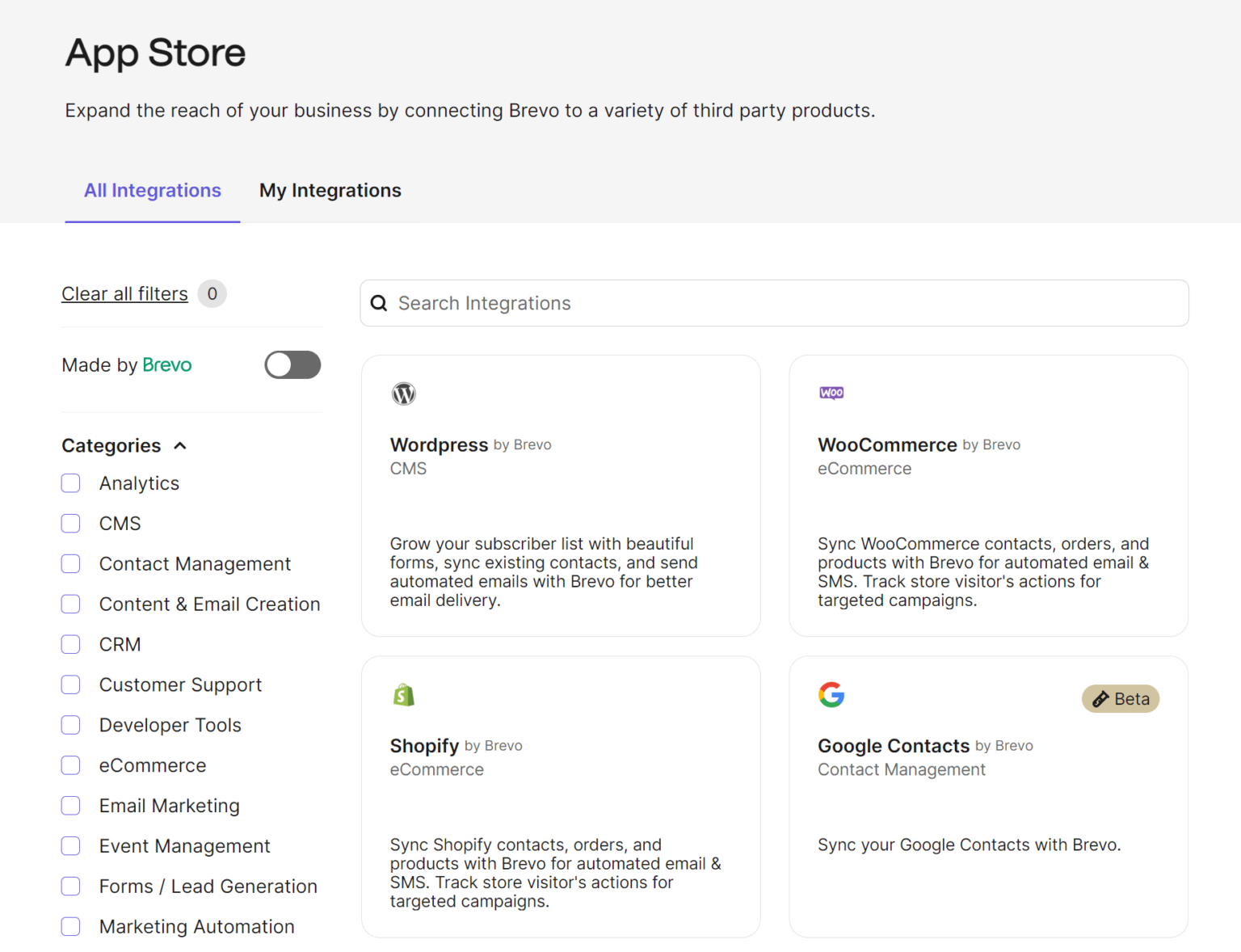The image size is (1241, 952).
Task: Click the Wordpress integration logo
Action: click(x=404, y=394)
